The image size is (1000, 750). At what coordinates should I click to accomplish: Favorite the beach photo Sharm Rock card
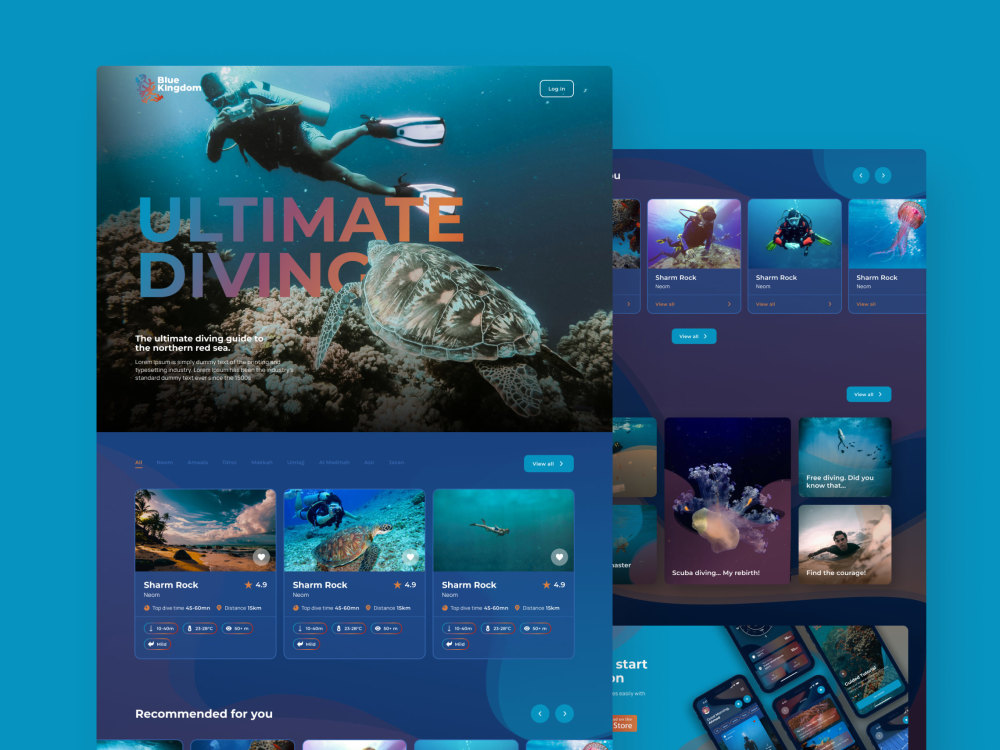(x=261, y=557)
